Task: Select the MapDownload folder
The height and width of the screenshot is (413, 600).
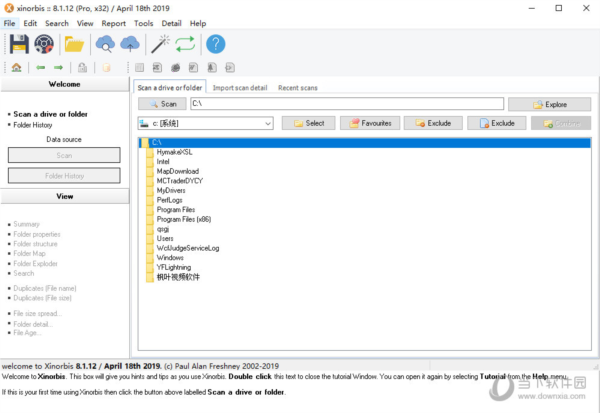Action: (178, 171)
